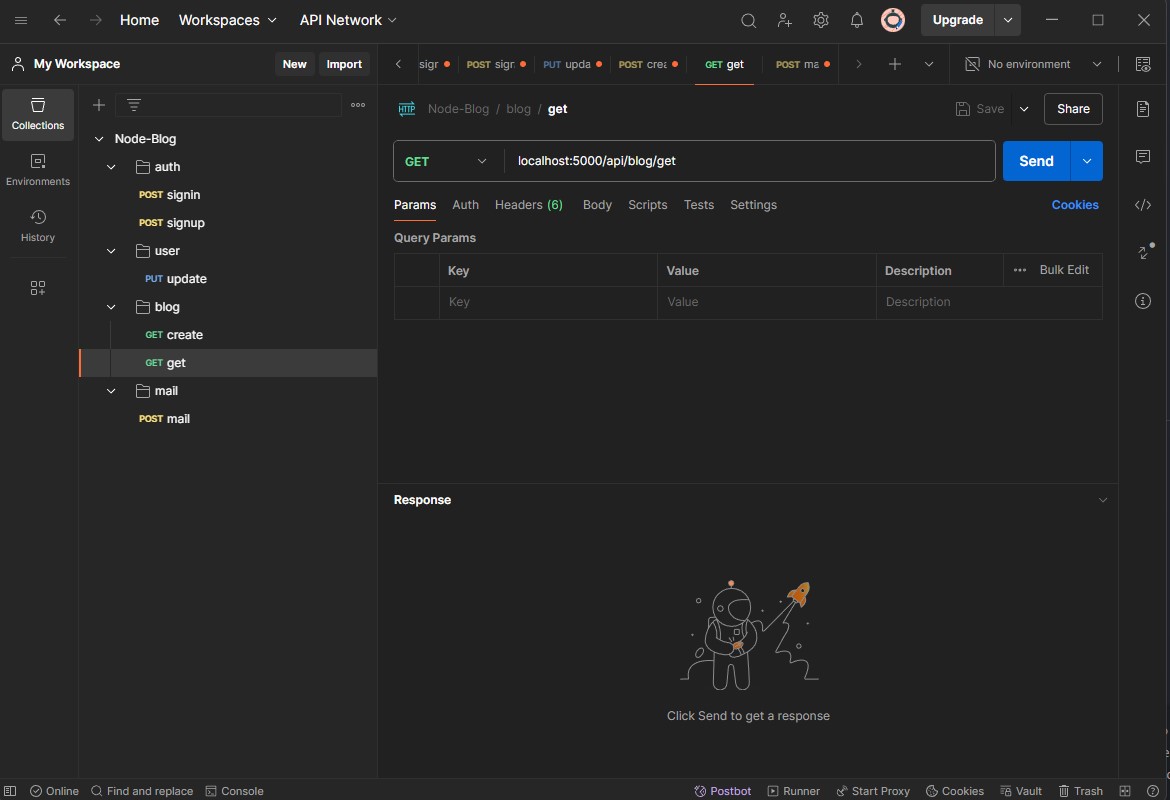Click the Import button
Screen dimensions: 1170x800
(x=344, y=64)
